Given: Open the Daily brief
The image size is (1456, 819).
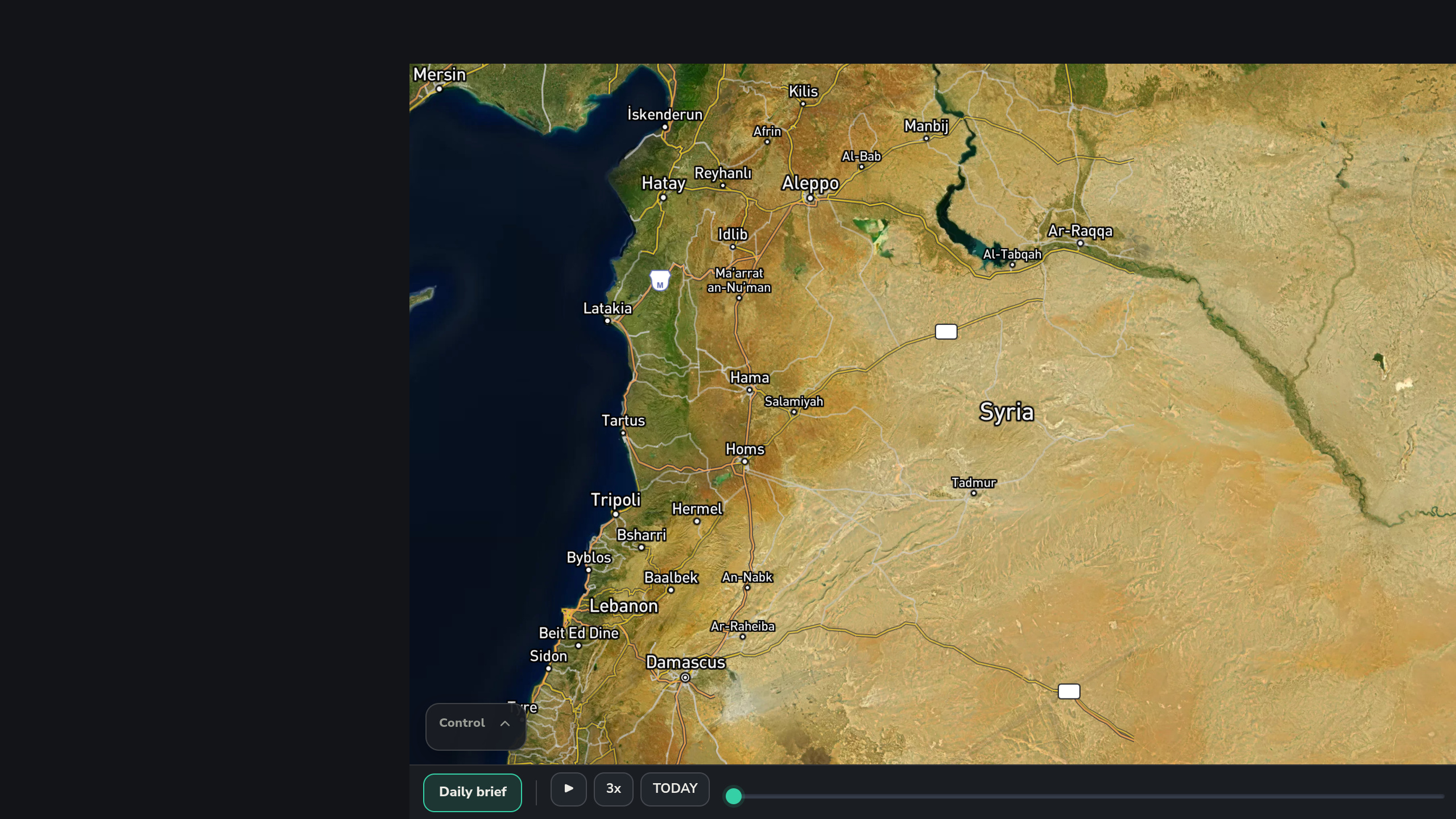Looking at the screenshot, I should click(x=472, y=792).
